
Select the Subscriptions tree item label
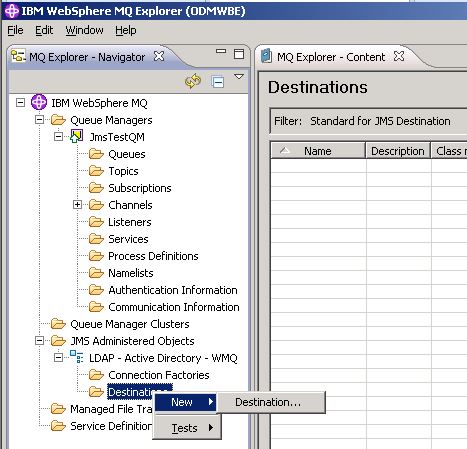140,188
